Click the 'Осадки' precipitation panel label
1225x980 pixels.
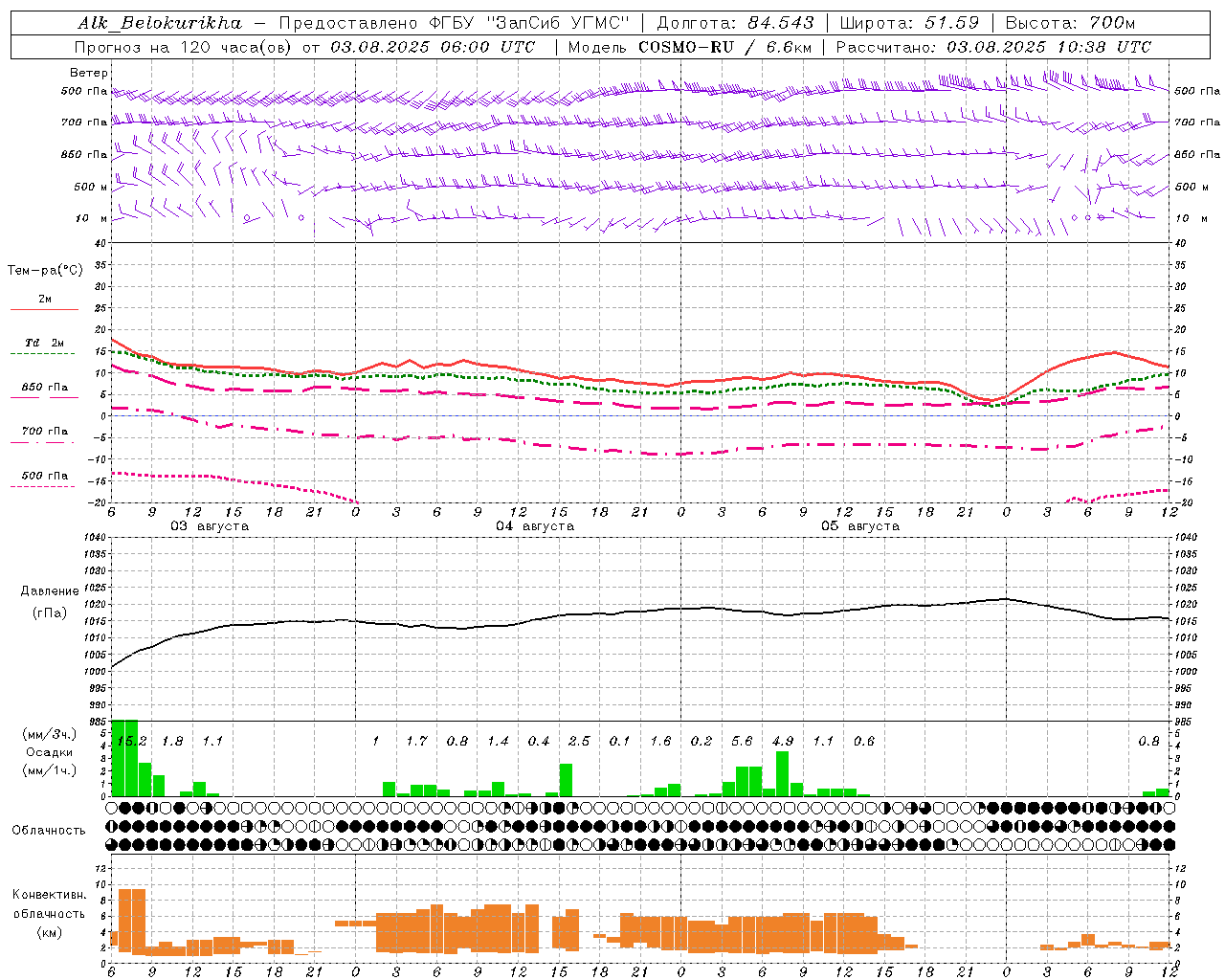tap(48, 752)
